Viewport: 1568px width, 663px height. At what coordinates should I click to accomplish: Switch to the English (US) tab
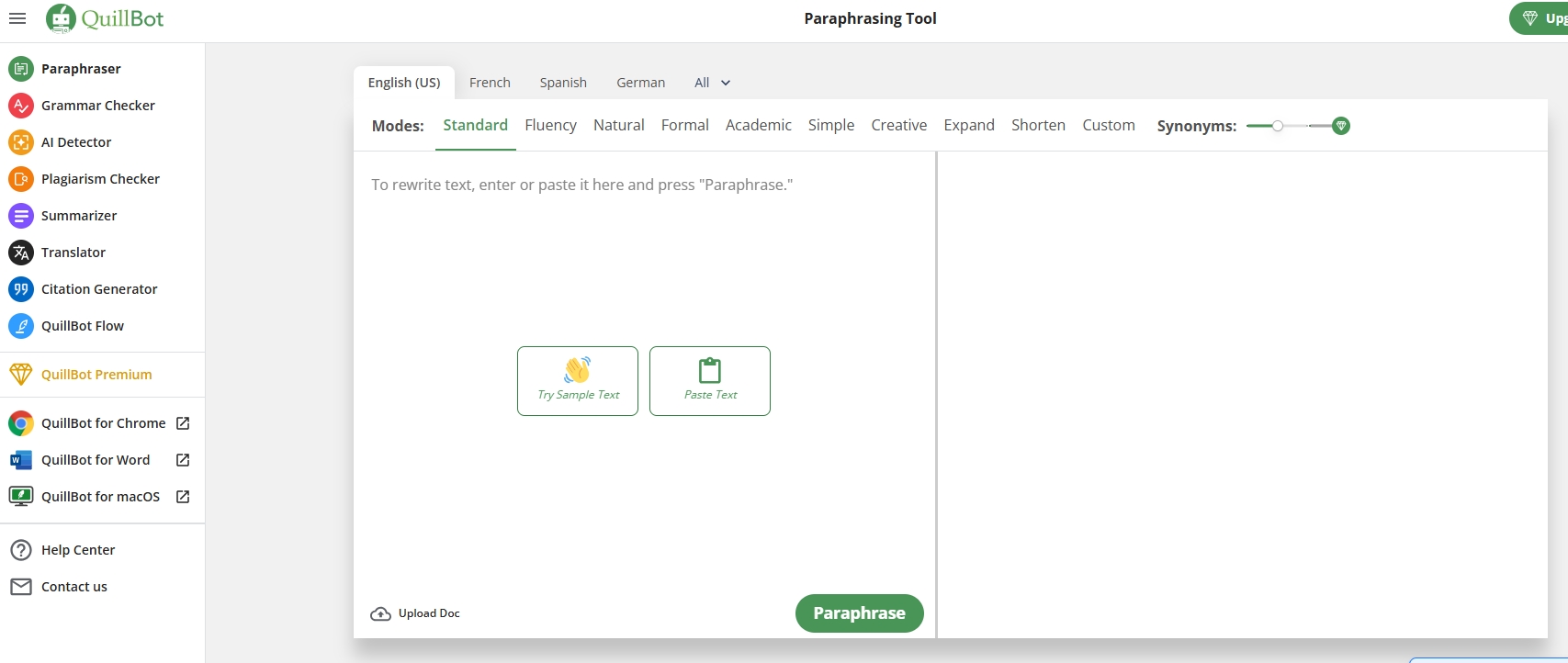click(x=404, y=83)
